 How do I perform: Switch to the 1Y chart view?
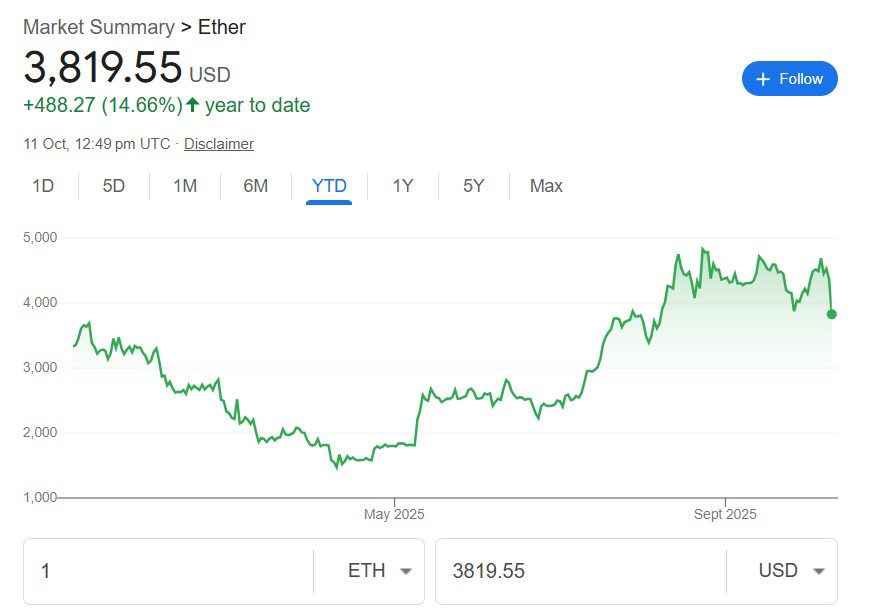pyautogui.click(x=403, y=186)
